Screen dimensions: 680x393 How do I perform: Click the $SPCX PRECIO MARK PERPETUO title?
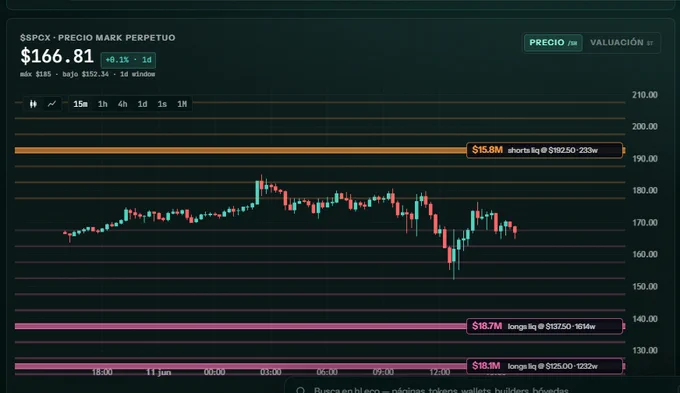coord(98,38)
